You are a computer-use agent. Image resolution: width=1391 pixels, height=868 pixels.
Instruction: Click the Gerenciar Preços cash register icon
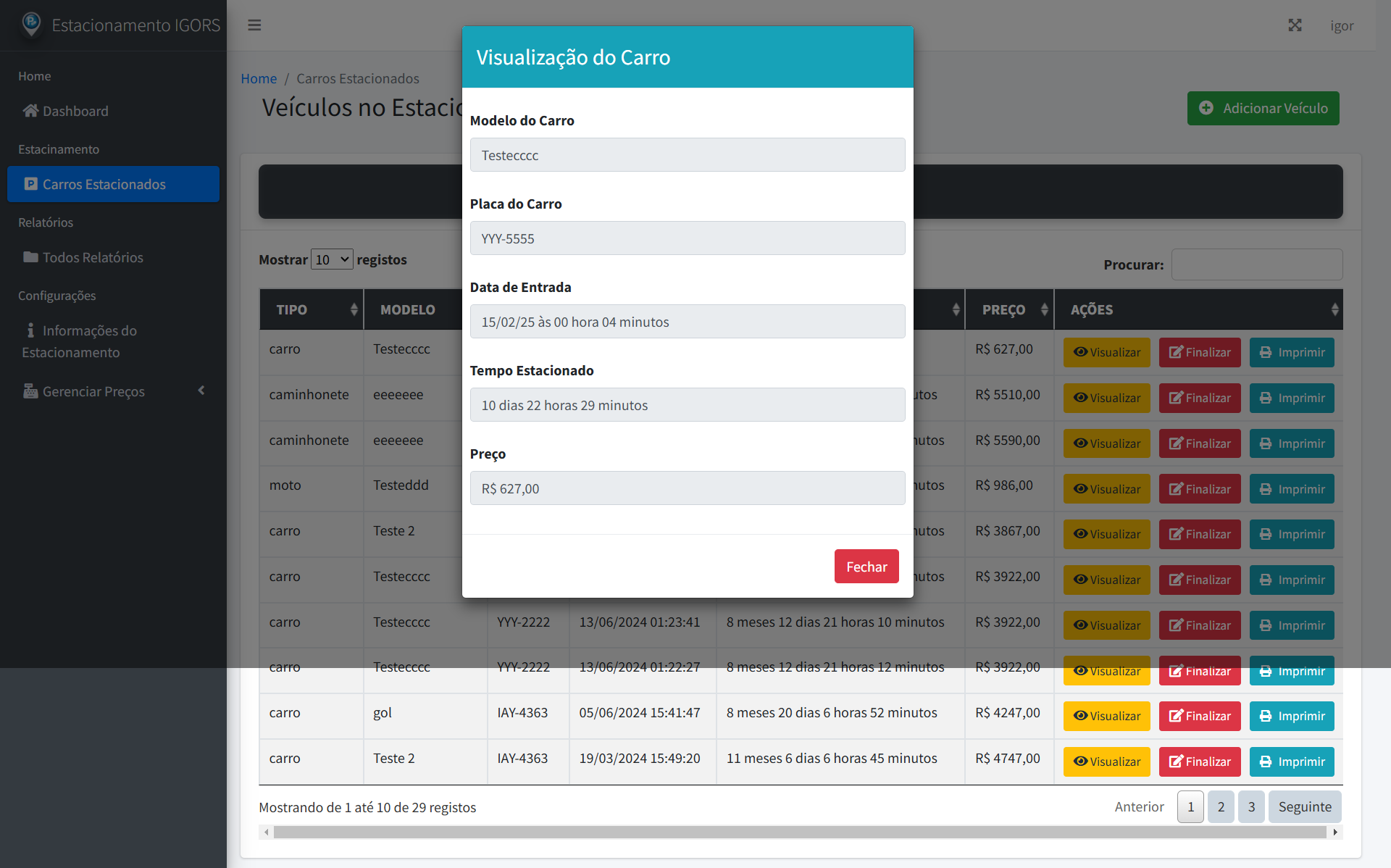point(30,391)
